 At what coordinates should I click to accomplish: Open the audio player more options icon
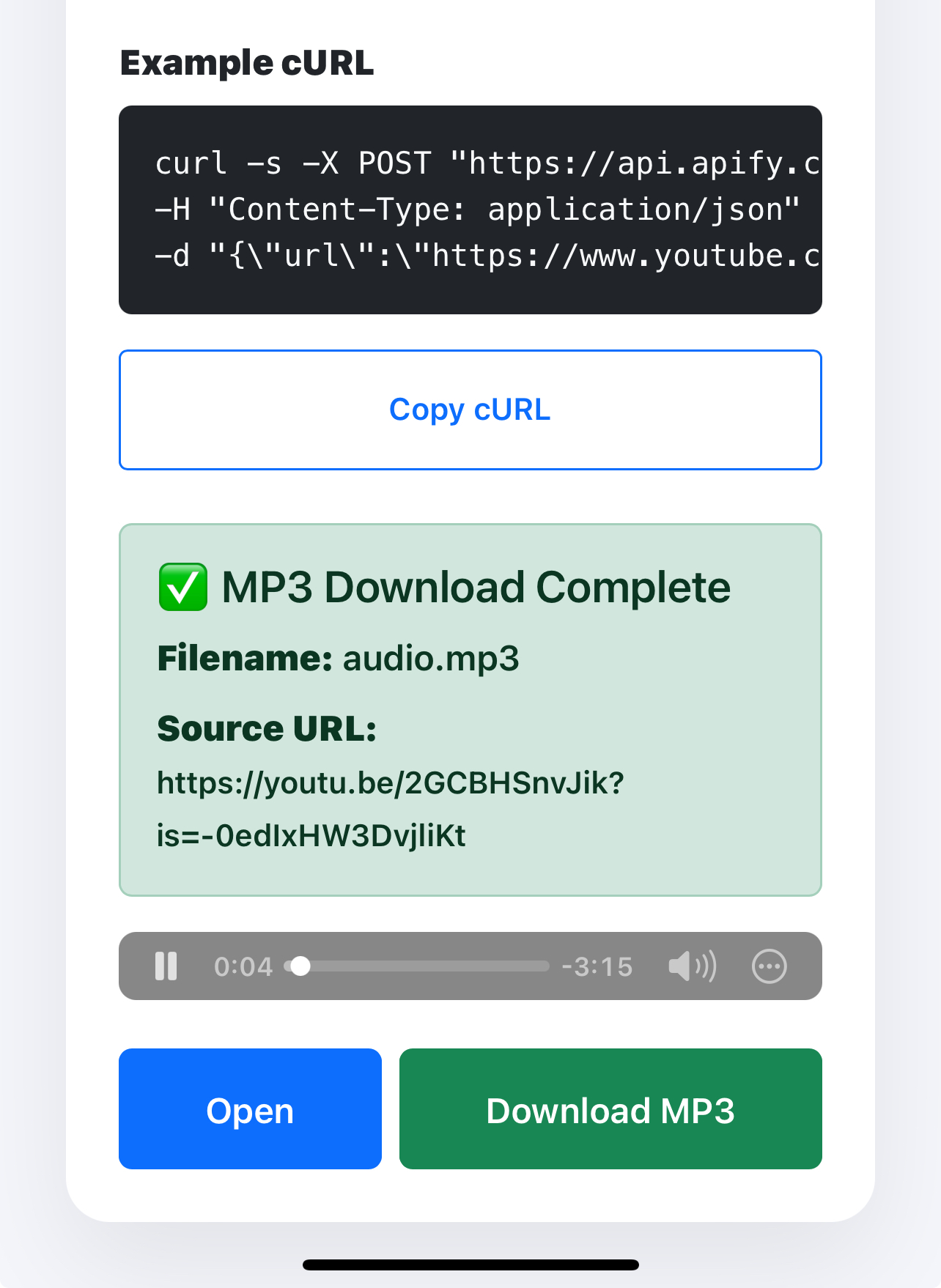(770, 966)
